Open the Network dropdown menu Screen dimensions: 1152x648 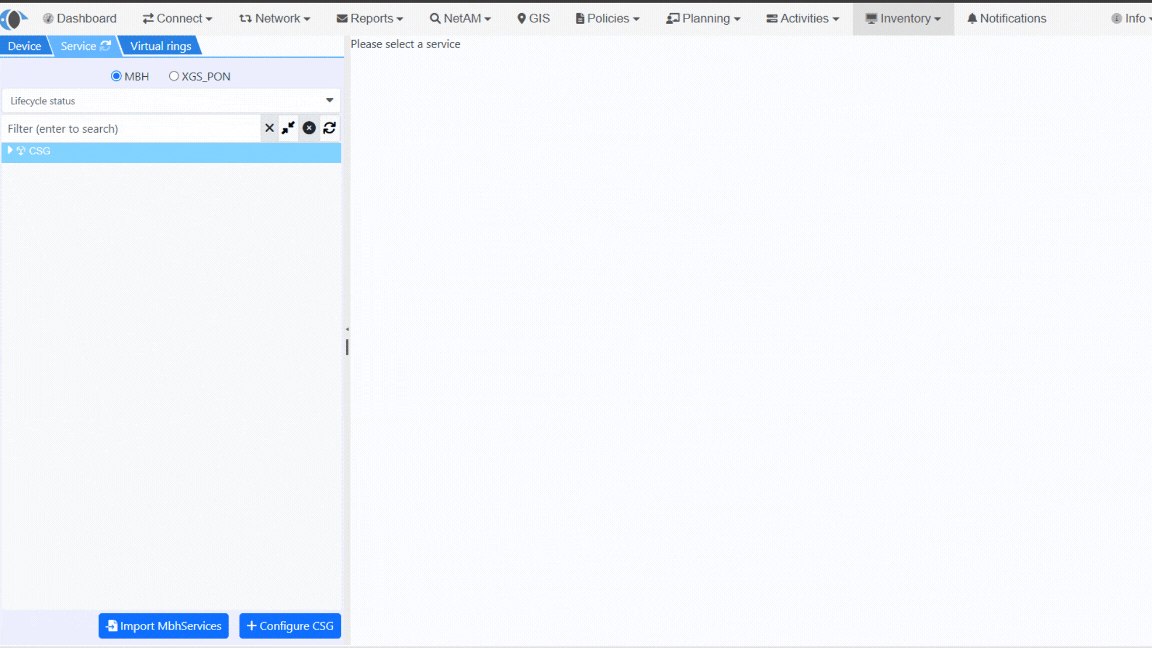275,18
